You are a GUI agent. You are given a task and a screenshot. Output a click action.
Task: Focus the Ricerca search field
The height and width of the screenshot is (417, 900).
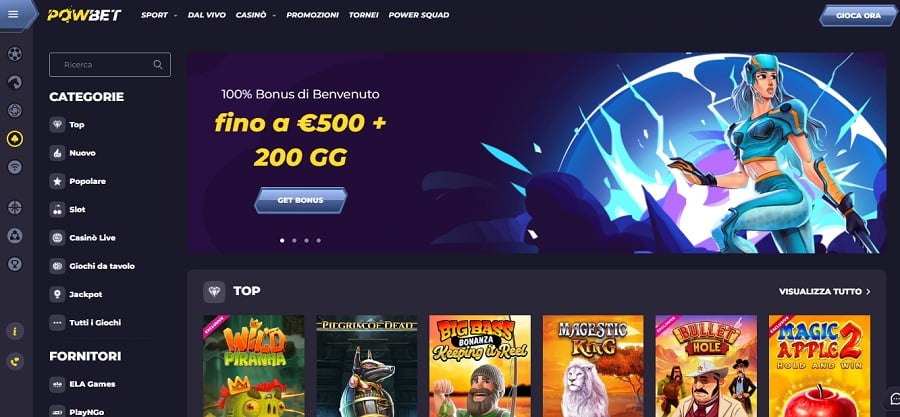(x=110, y=65)
